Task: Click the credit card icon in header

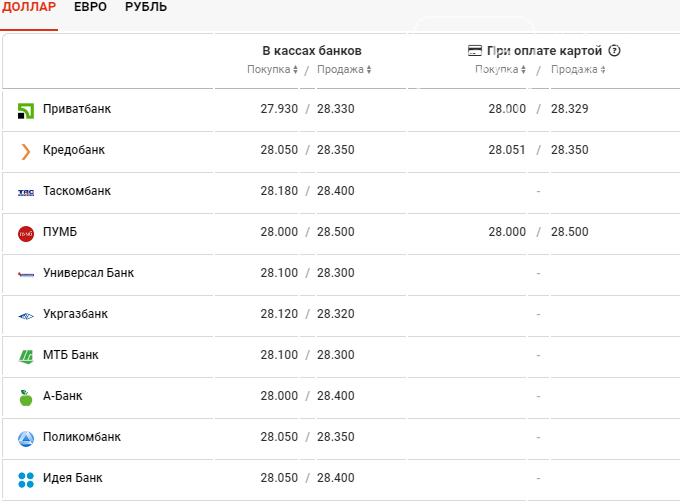Action: click(474, 51)
